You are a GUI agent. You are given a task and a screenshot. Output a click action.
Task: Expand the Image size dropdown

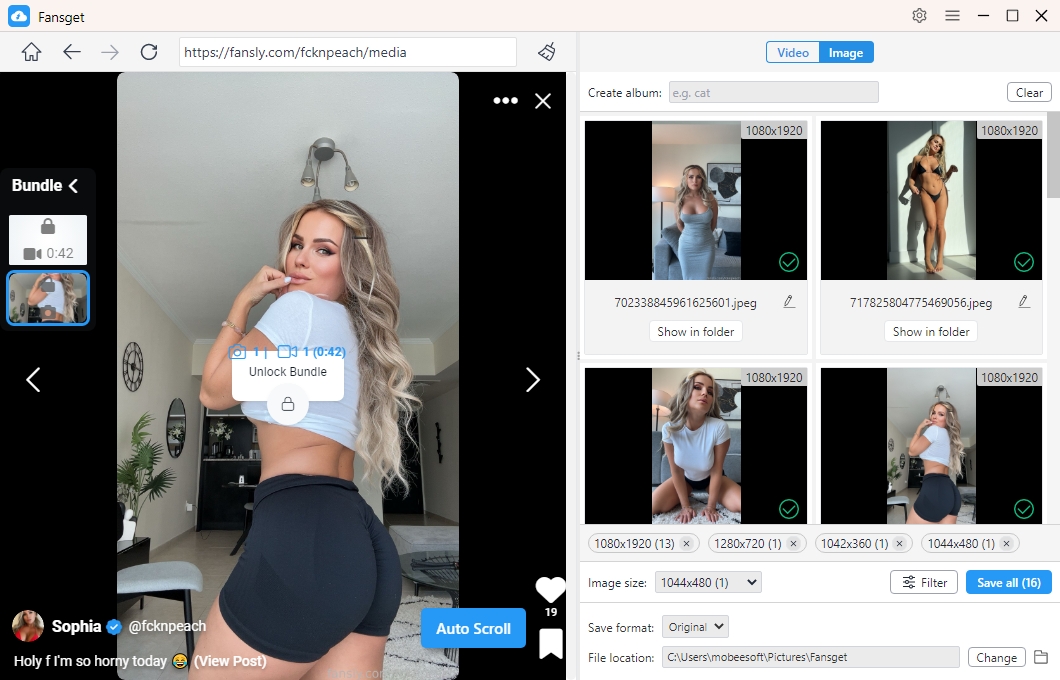[708, 583]
